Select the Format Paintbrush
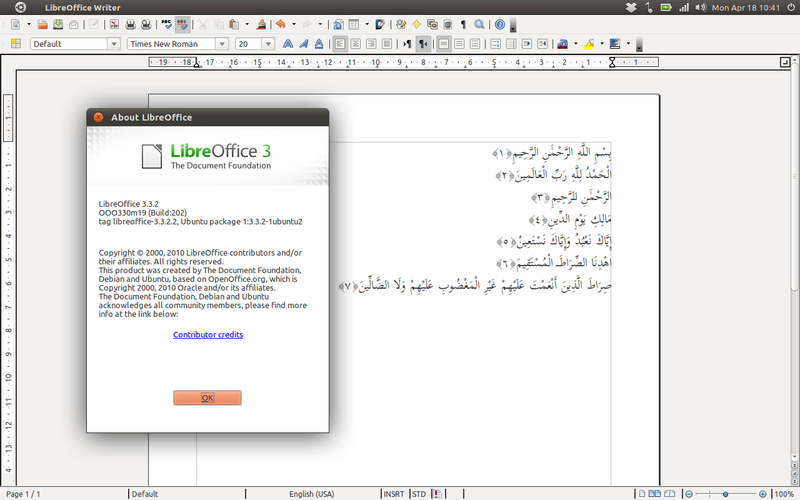 261,24
